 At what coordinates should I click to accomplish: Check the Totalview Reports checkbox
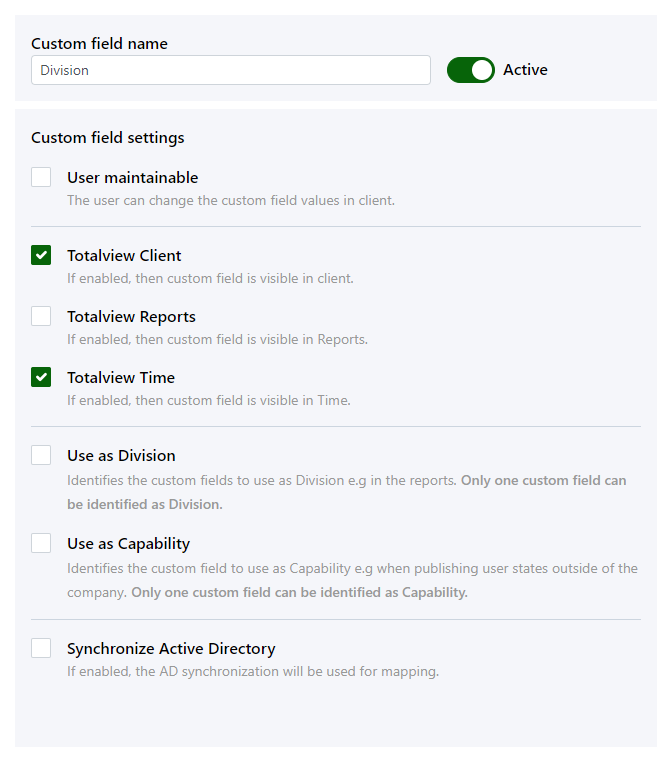(x=41, y=316)
